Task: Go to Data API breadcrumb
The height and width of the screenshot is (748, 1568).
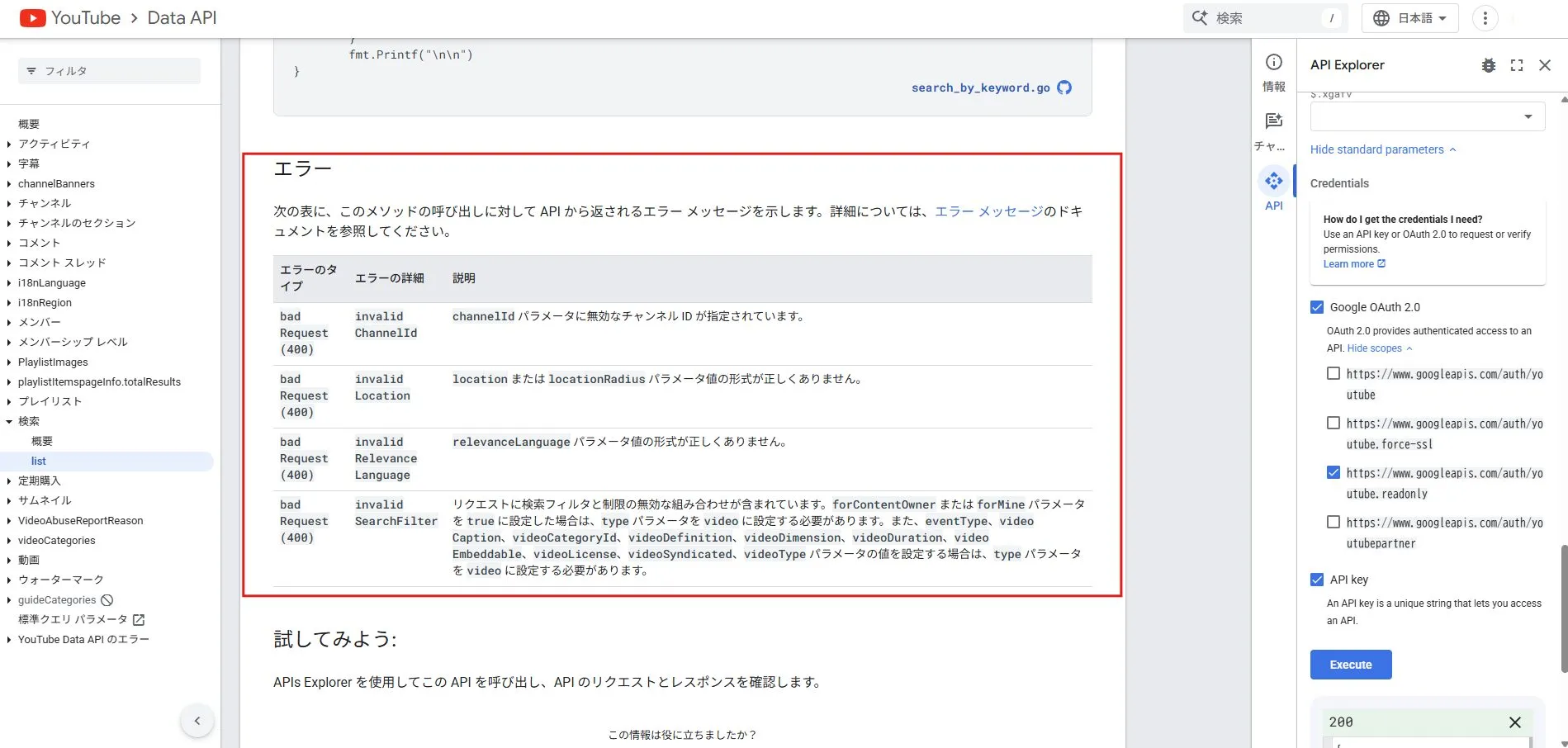Action: 182,18
